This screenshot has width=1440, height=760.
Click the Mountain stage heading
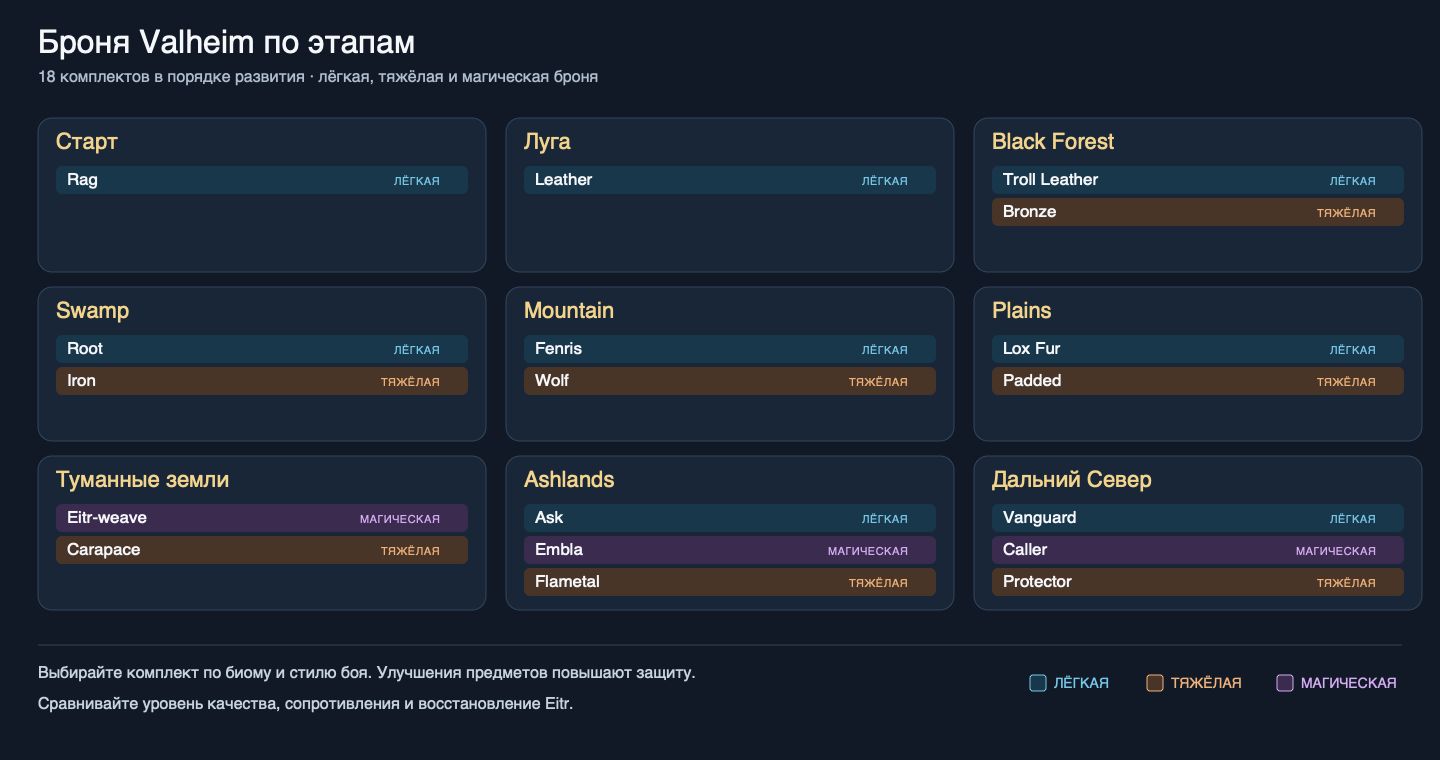569,311
